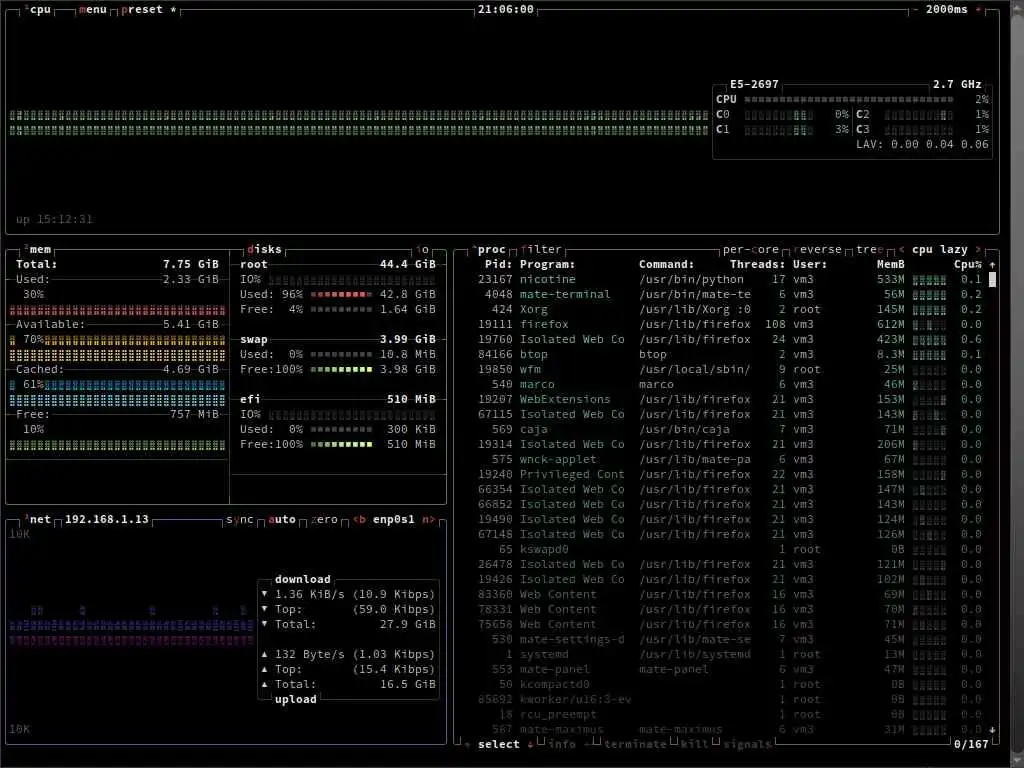Toggle reverse sorting of processes
The image size is (1024, 768).
(818, 249)
